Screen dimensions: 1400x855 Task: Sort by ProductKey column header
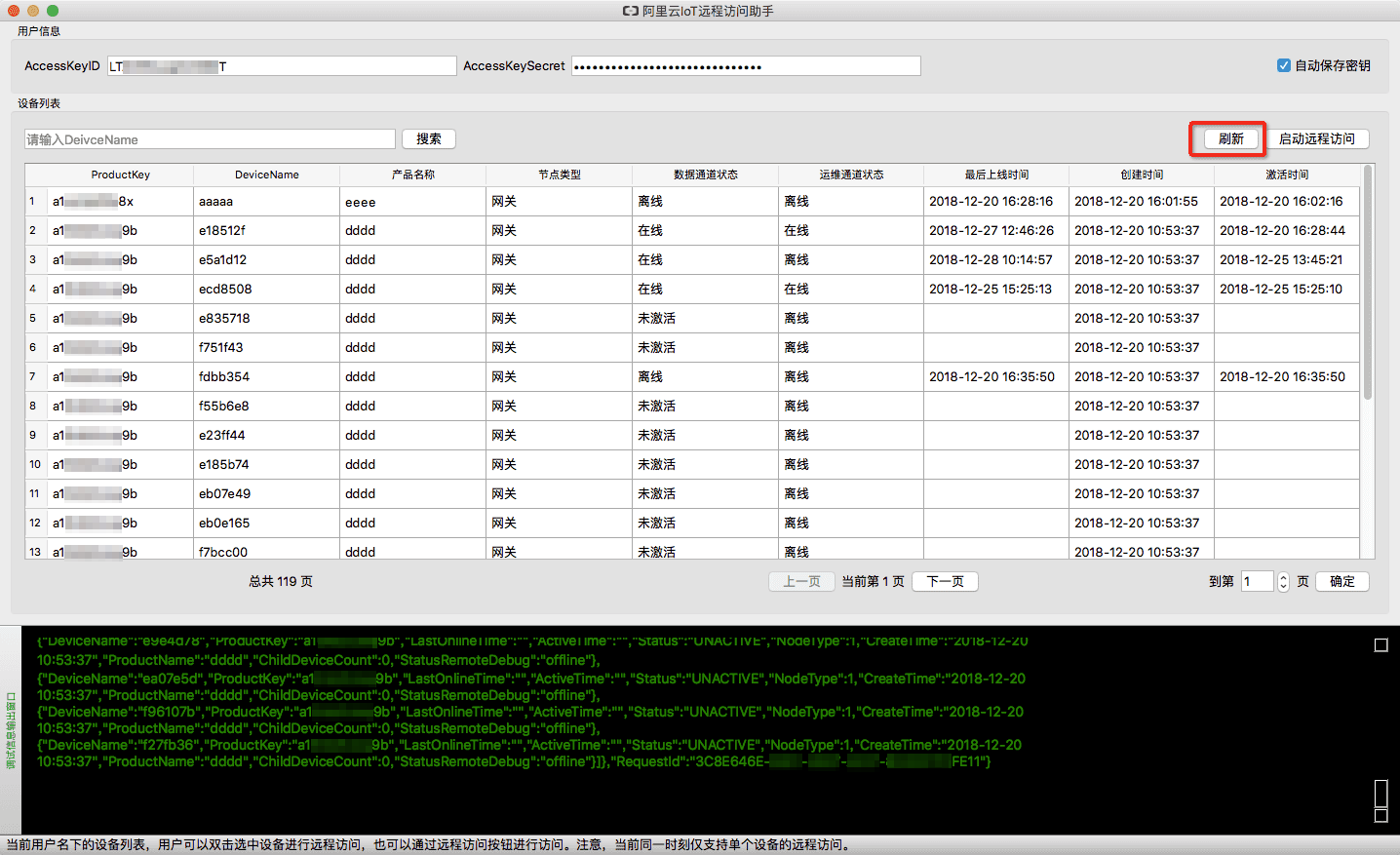coord(121,175)
